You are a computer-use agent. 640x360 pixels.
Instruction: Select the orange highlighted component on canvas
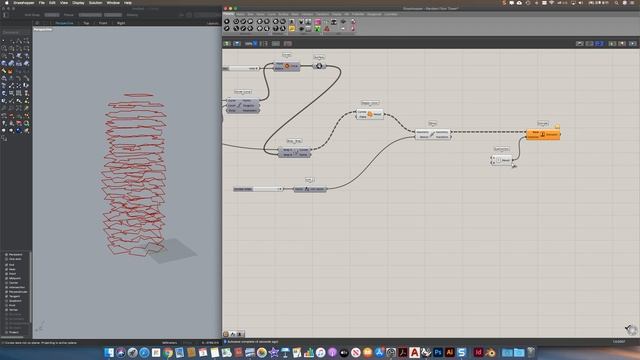(543, 134)
